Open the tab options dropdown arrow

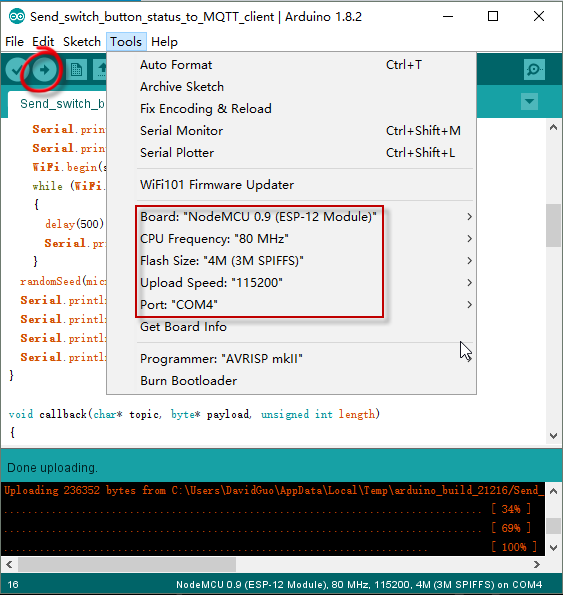pyautogui.click(x=529, y=102)
